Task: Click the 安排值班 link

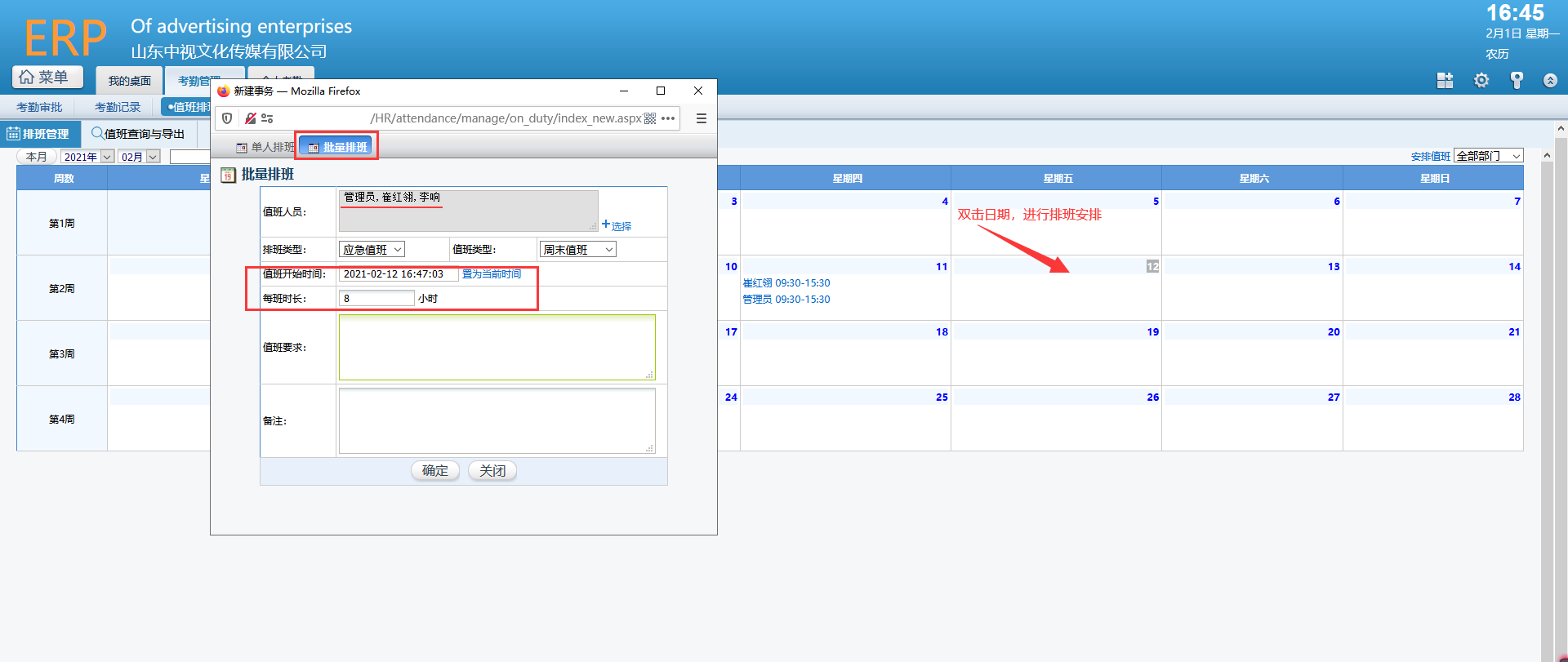Action: (1430, 157)
